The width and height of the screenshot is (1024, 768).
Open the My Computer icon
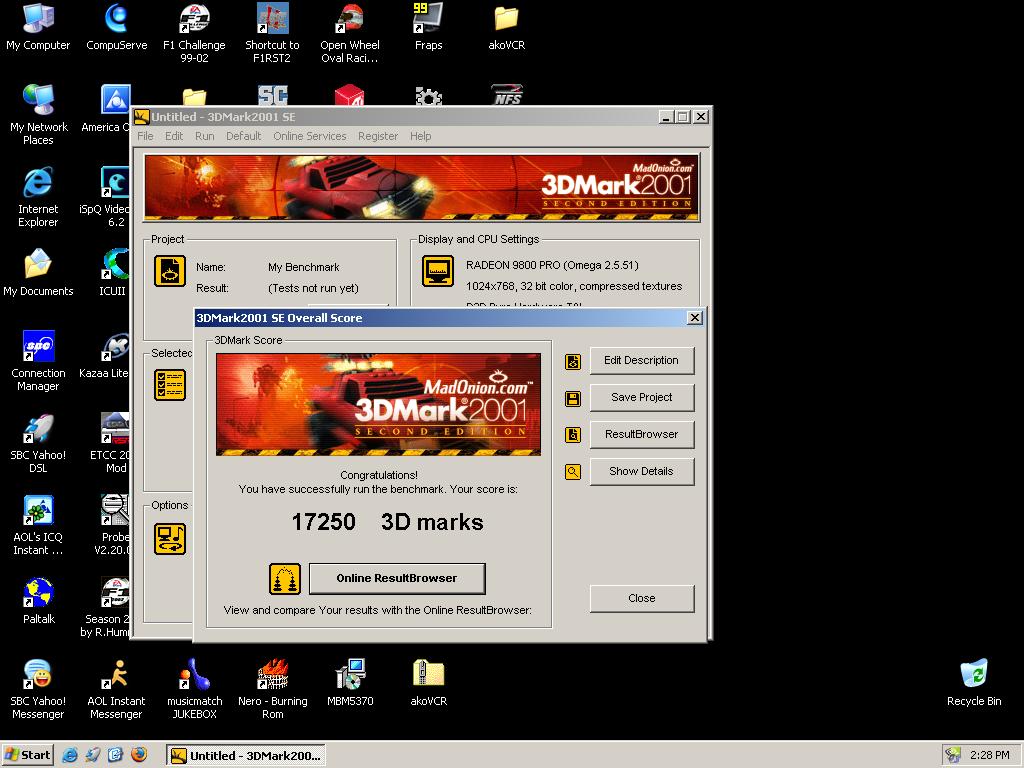(x=38, y=19)
